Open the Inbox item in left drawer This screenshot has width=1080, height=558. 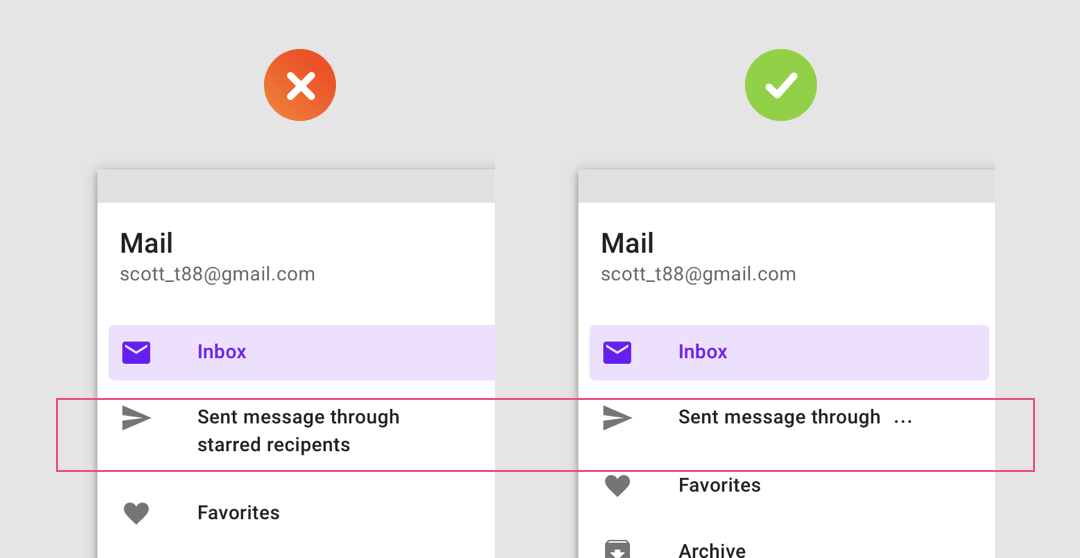(x=302, y=353)
